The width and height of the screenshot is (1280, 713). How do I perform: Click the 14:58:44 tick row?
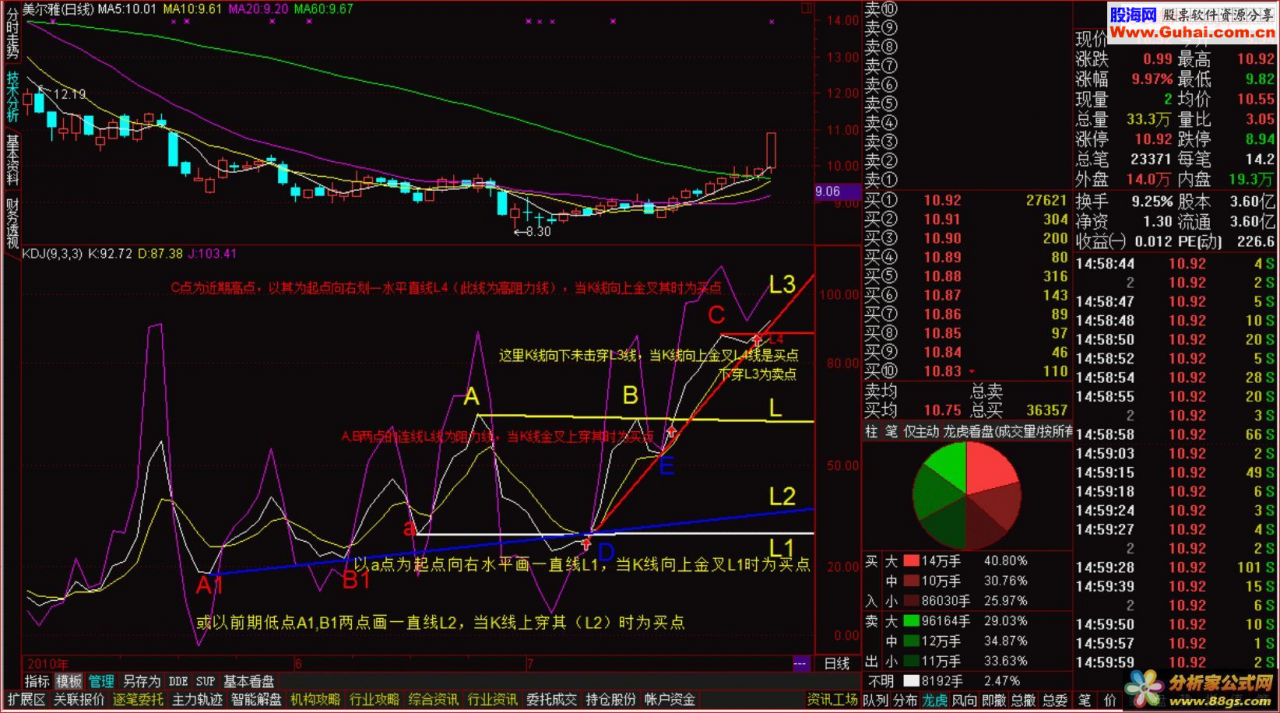tap(1177, 264)
